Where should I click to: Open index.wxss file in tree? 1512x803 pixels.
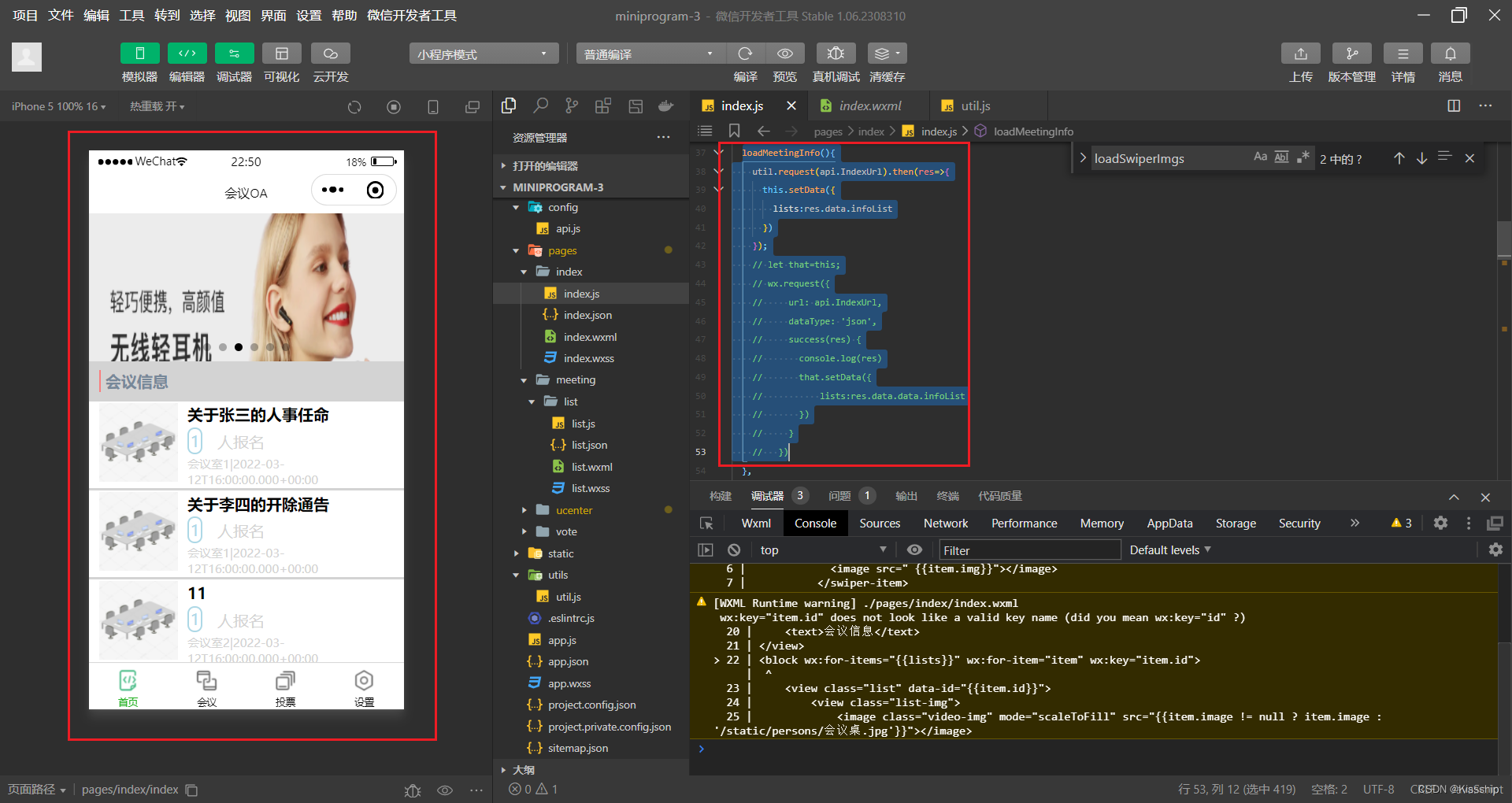click(591, 358)
